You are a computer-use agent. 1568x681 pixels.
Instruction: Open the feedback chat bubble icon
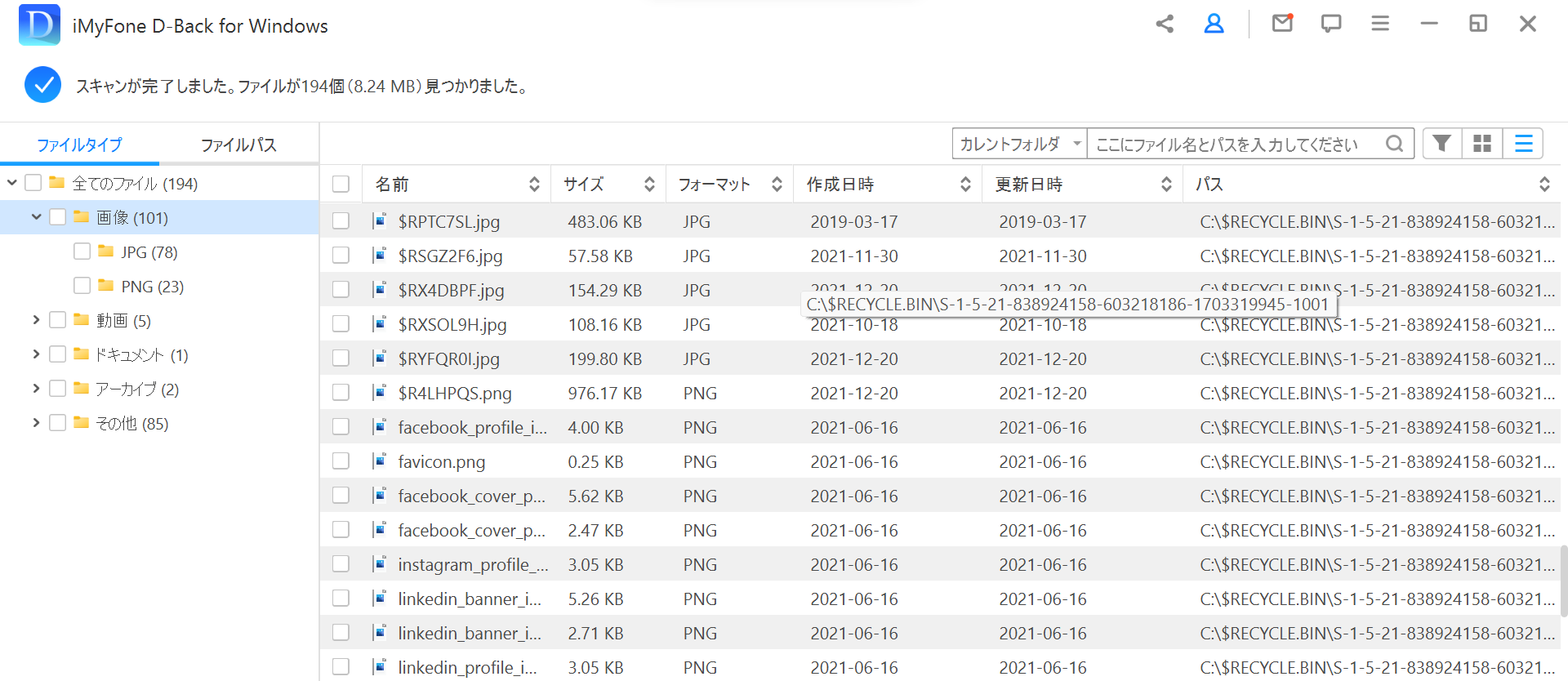click(1331, 24)
